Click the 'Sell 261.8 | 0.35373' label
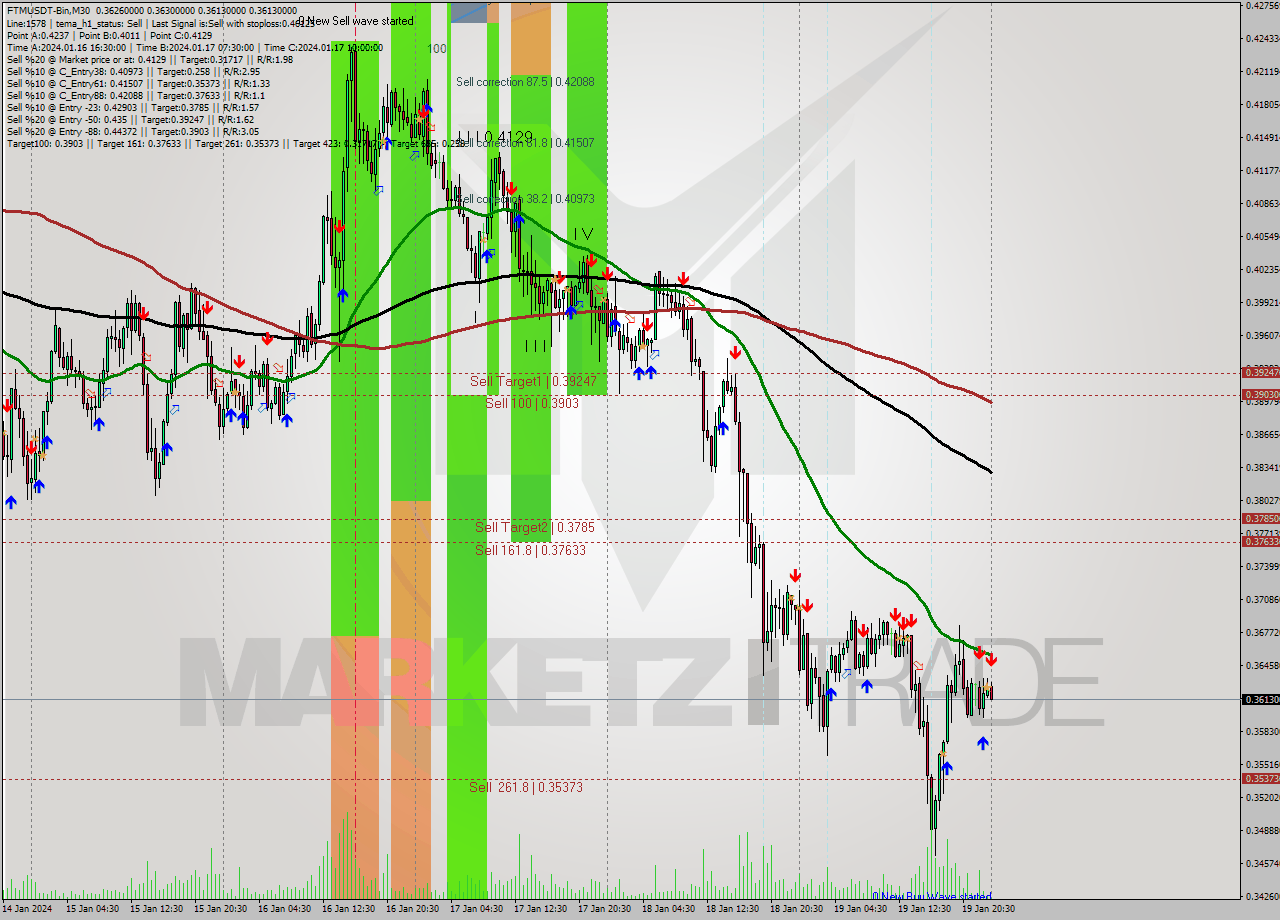 [526, 787]
